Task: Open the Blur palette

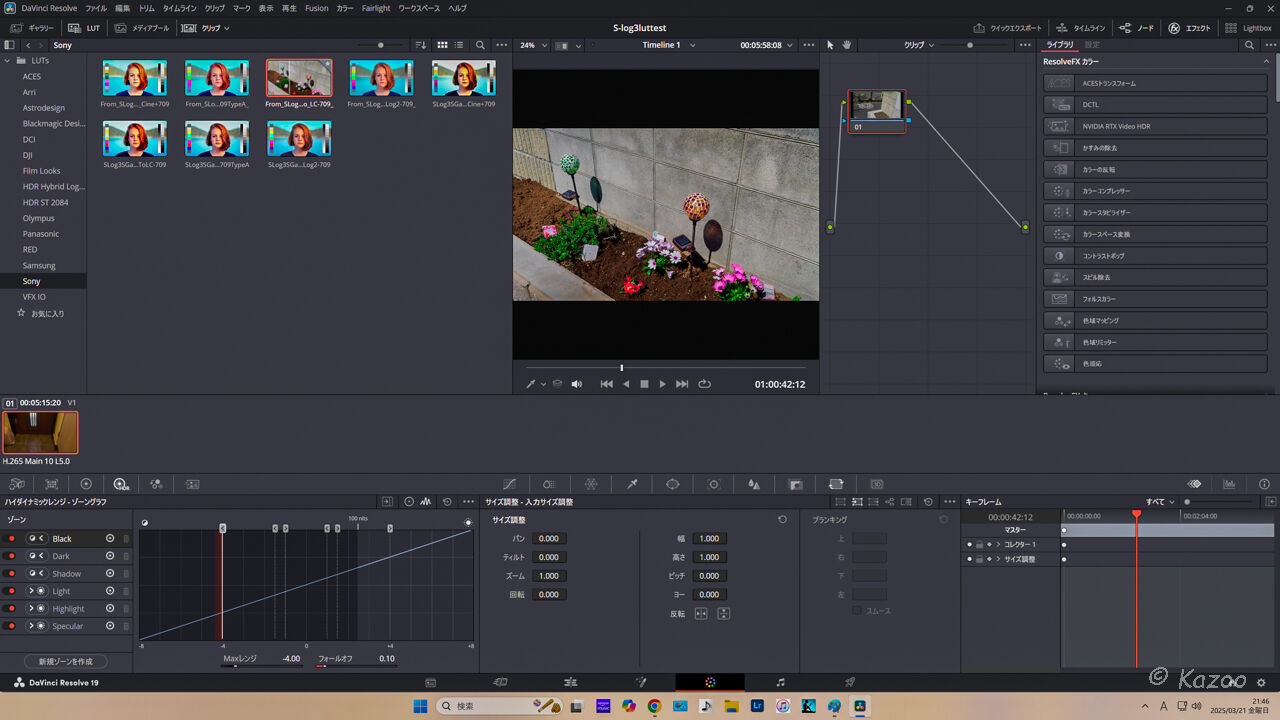Action: click(x=753, y=484)
